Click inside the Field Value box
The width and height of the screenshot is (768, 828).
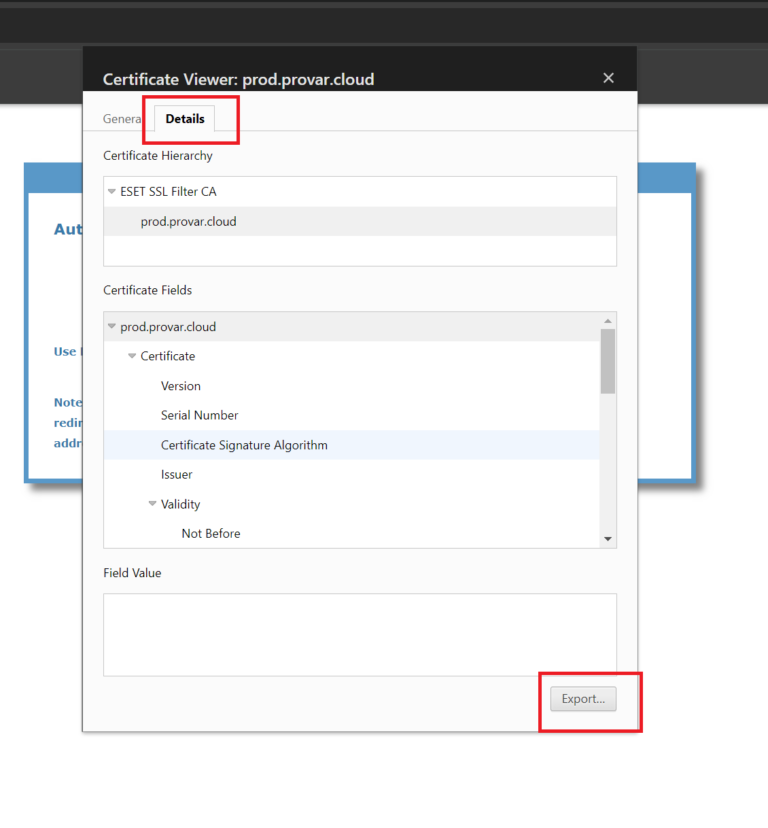click(359, 634)
